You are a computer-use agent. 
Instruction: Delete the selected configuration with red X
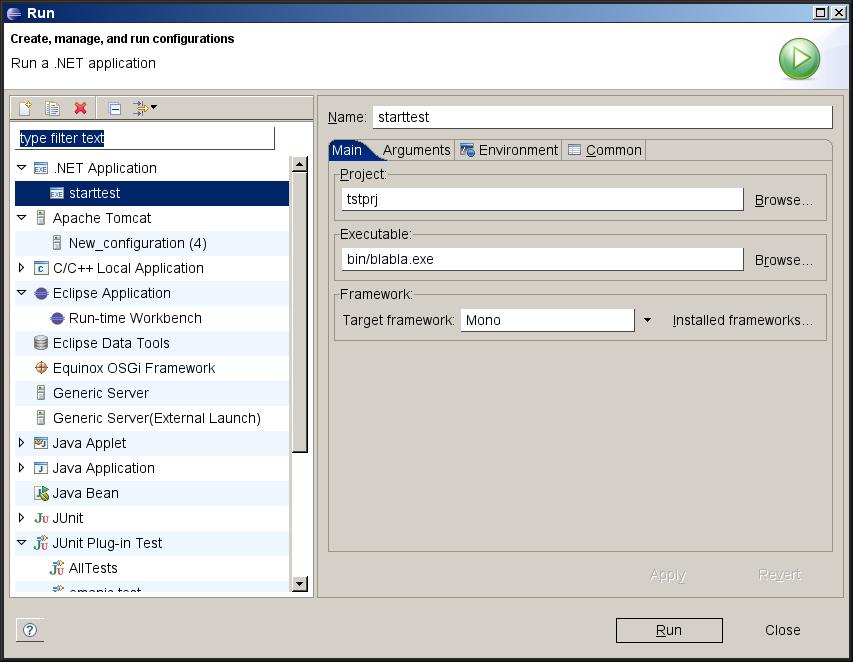coord(81,108)
